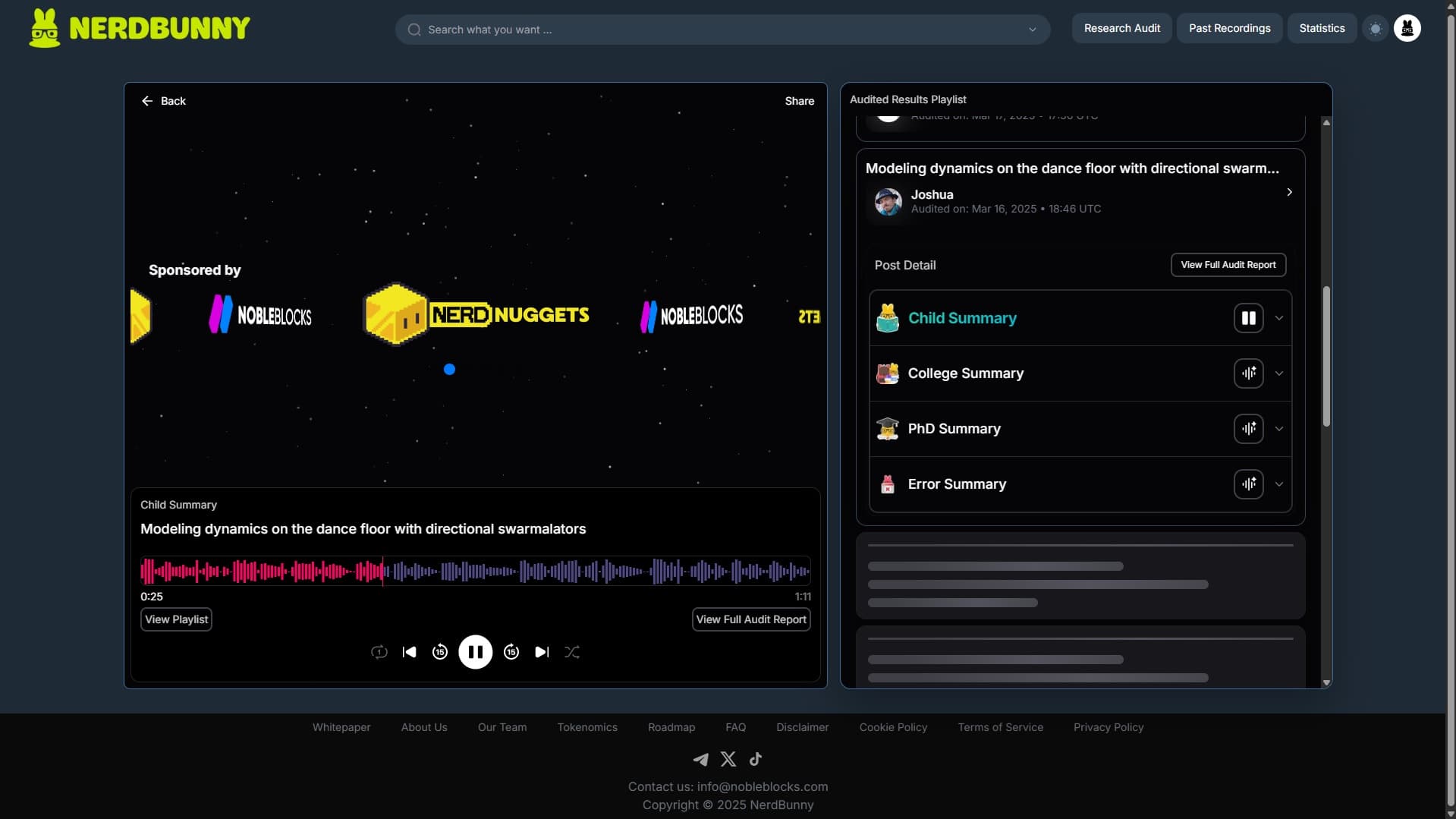Open the FAQ footer link

click(735, 727)
